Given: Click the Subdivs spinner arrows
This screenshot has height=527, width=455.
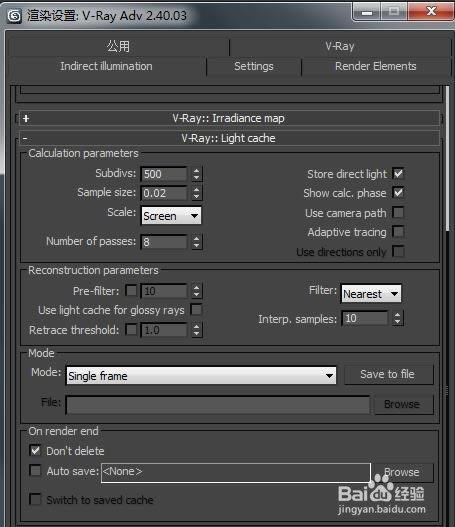Looking at the screenshot, I should coord(197,174).
